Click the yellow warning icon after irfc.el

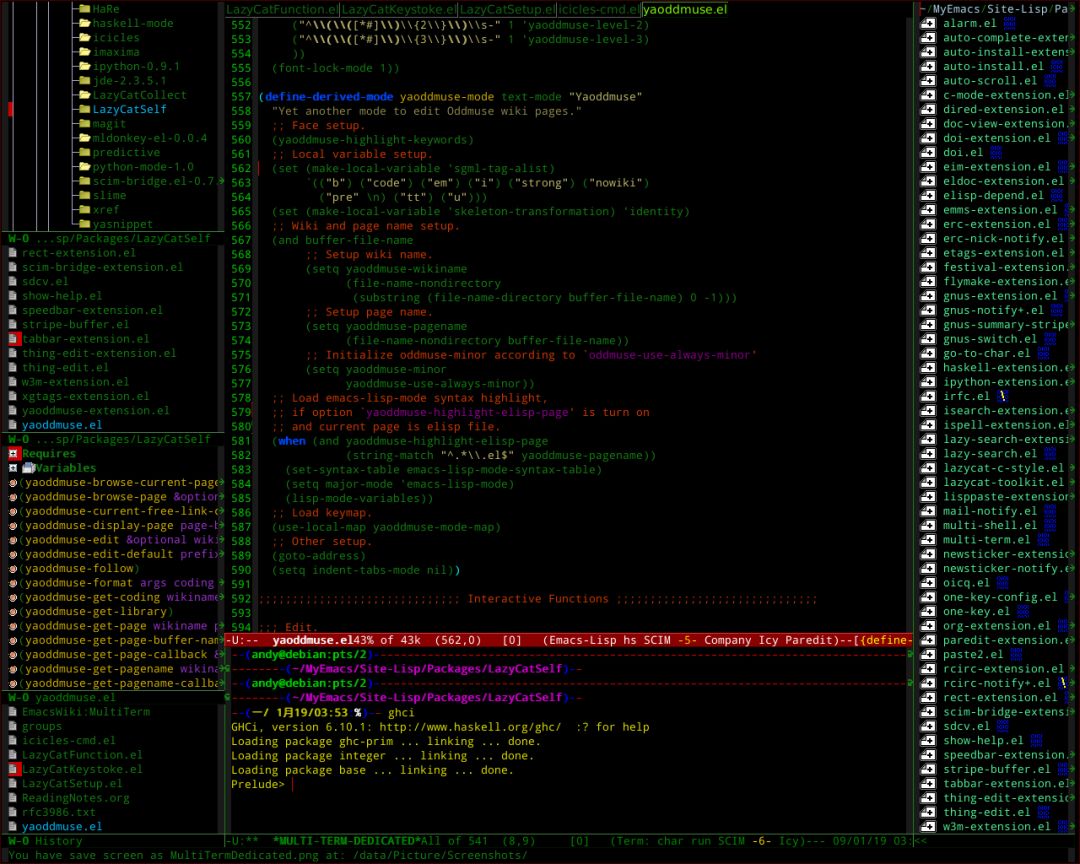click(1001, 397)
